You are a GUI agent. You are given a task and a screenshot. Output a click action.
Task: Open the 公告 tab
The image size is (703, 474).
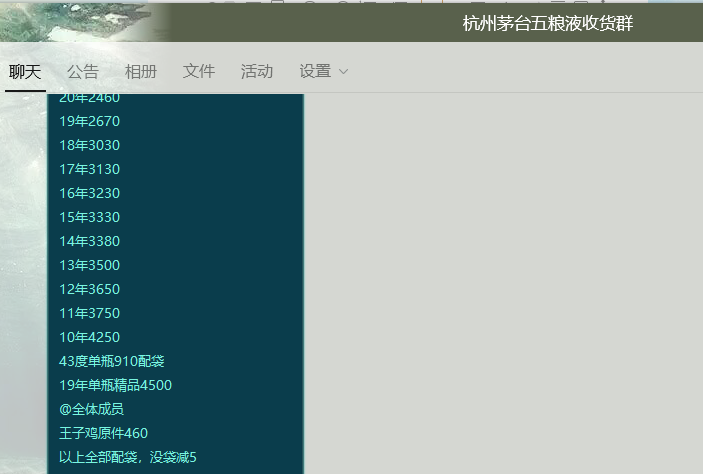coord(83,72)
